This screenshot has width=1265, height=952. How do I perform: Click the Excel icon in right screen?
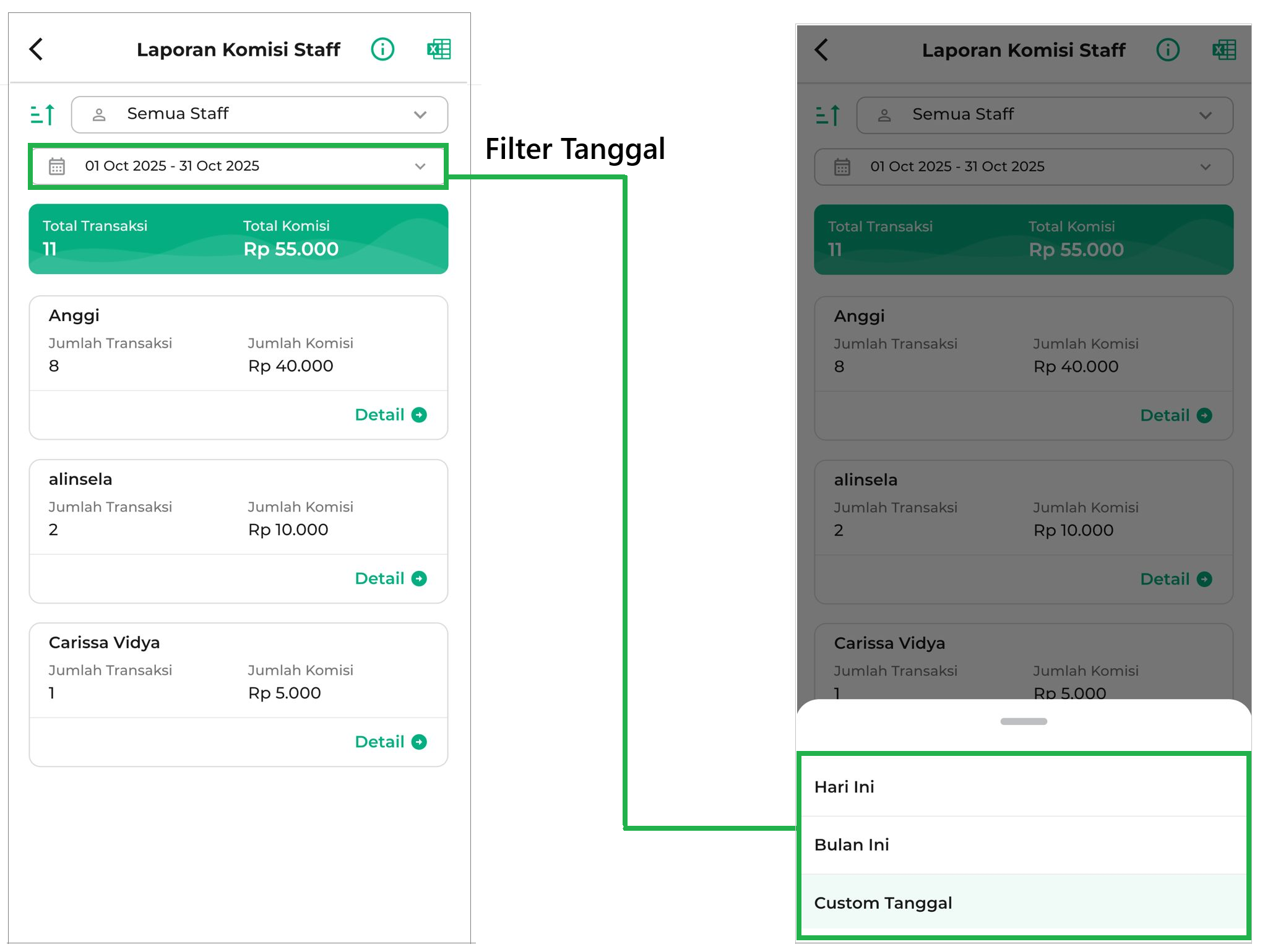[1224, 50]
